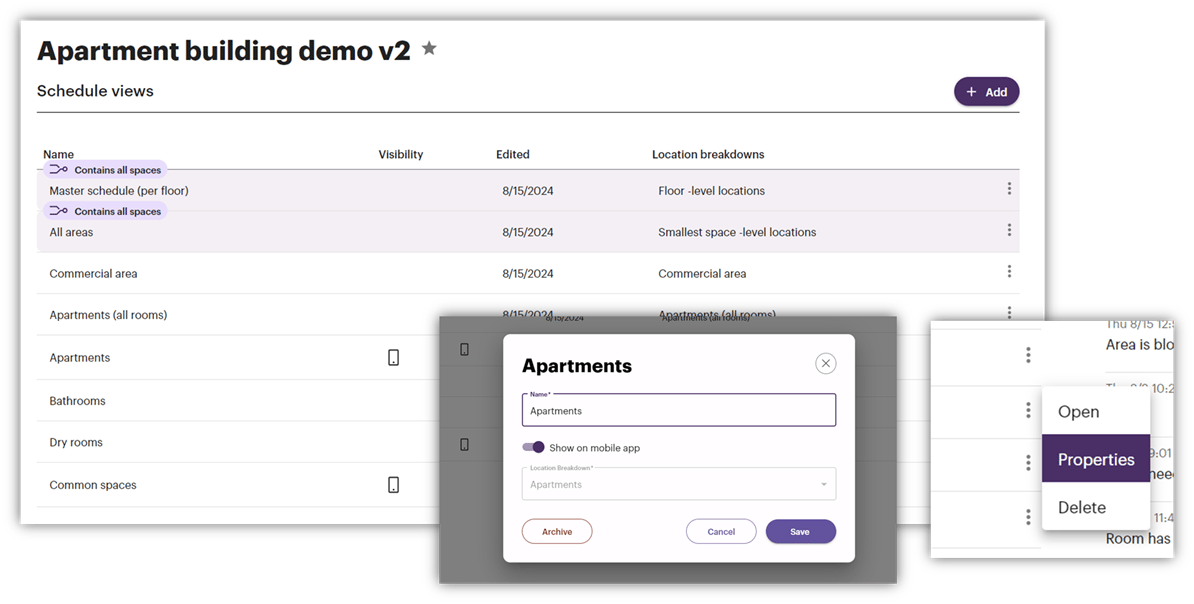Open three-dot menu for Master schedule row
The height and width of the screenshot is (604, 1194).
coord(1009,188)
